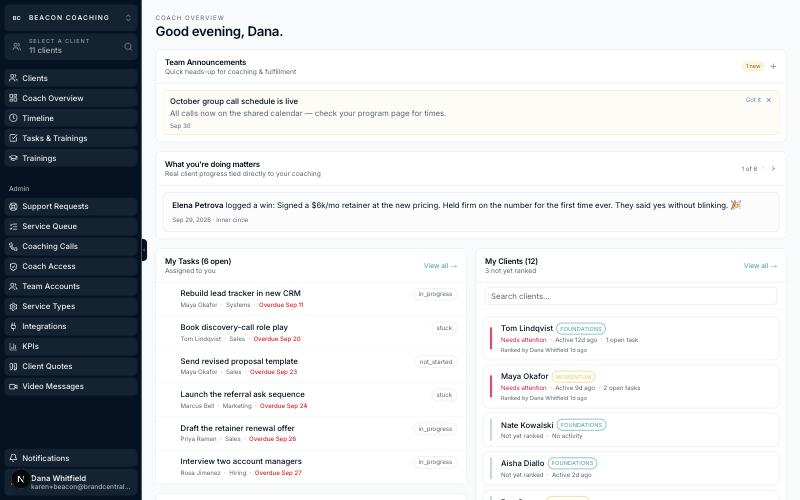This screenshot has height=500, width=800.
Task: Open Coach Access via its shield icon
Action: (x=13, y=266)
